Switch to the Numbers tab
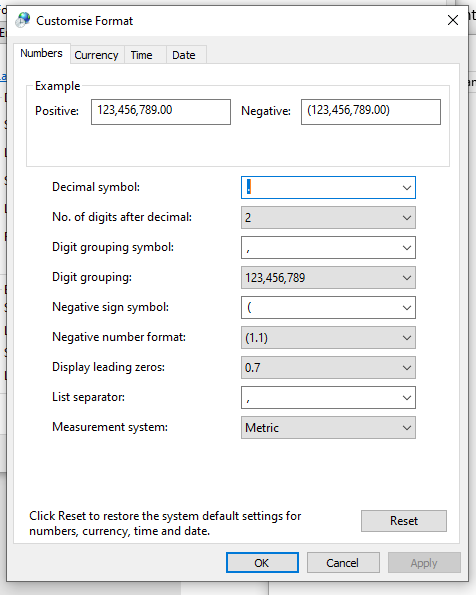This screenshot has height=595, width=476. click(41, 53)
